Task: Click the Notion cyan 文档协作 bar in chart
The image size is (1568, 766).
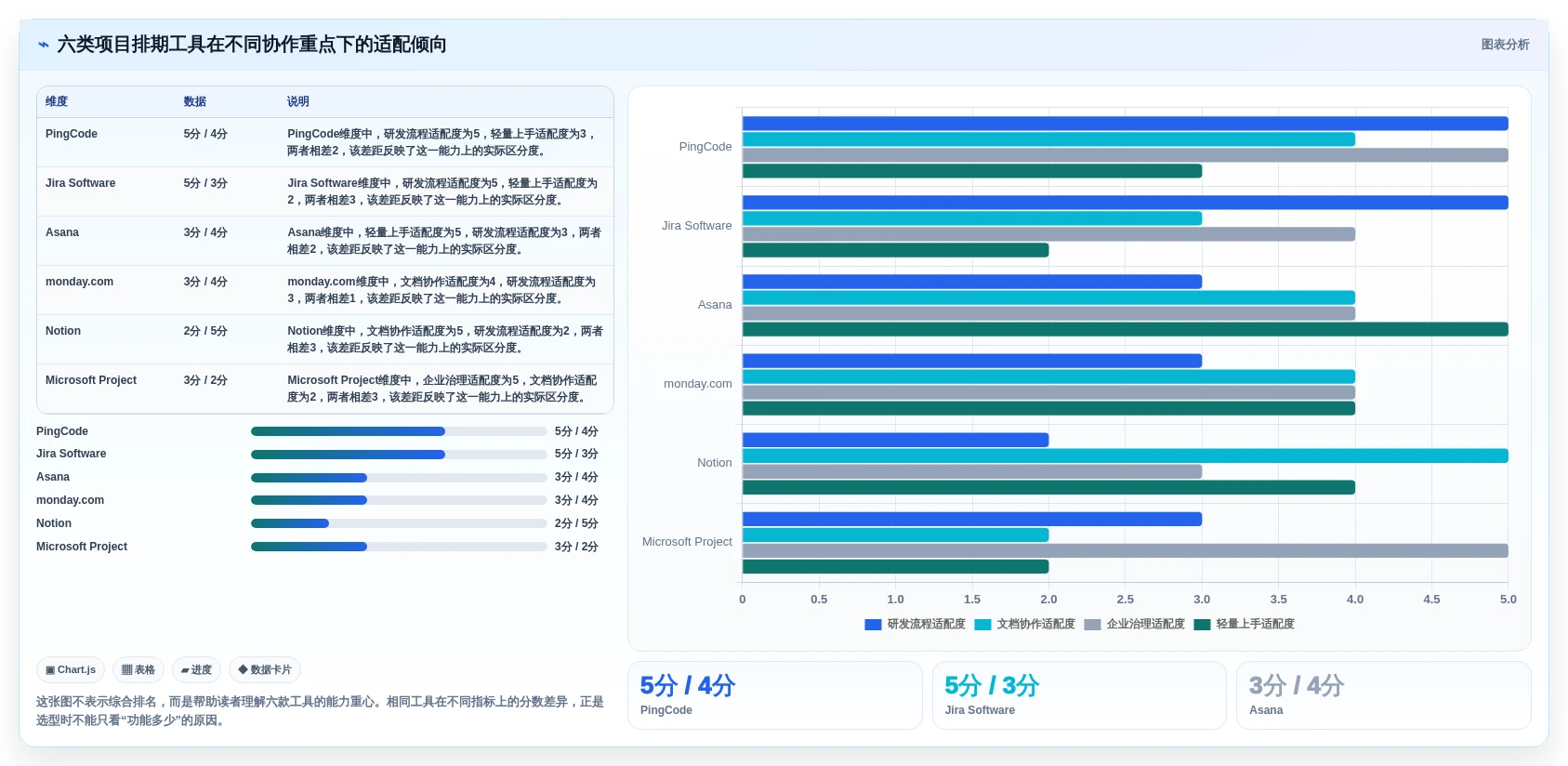Action: tap(1125, 456)
